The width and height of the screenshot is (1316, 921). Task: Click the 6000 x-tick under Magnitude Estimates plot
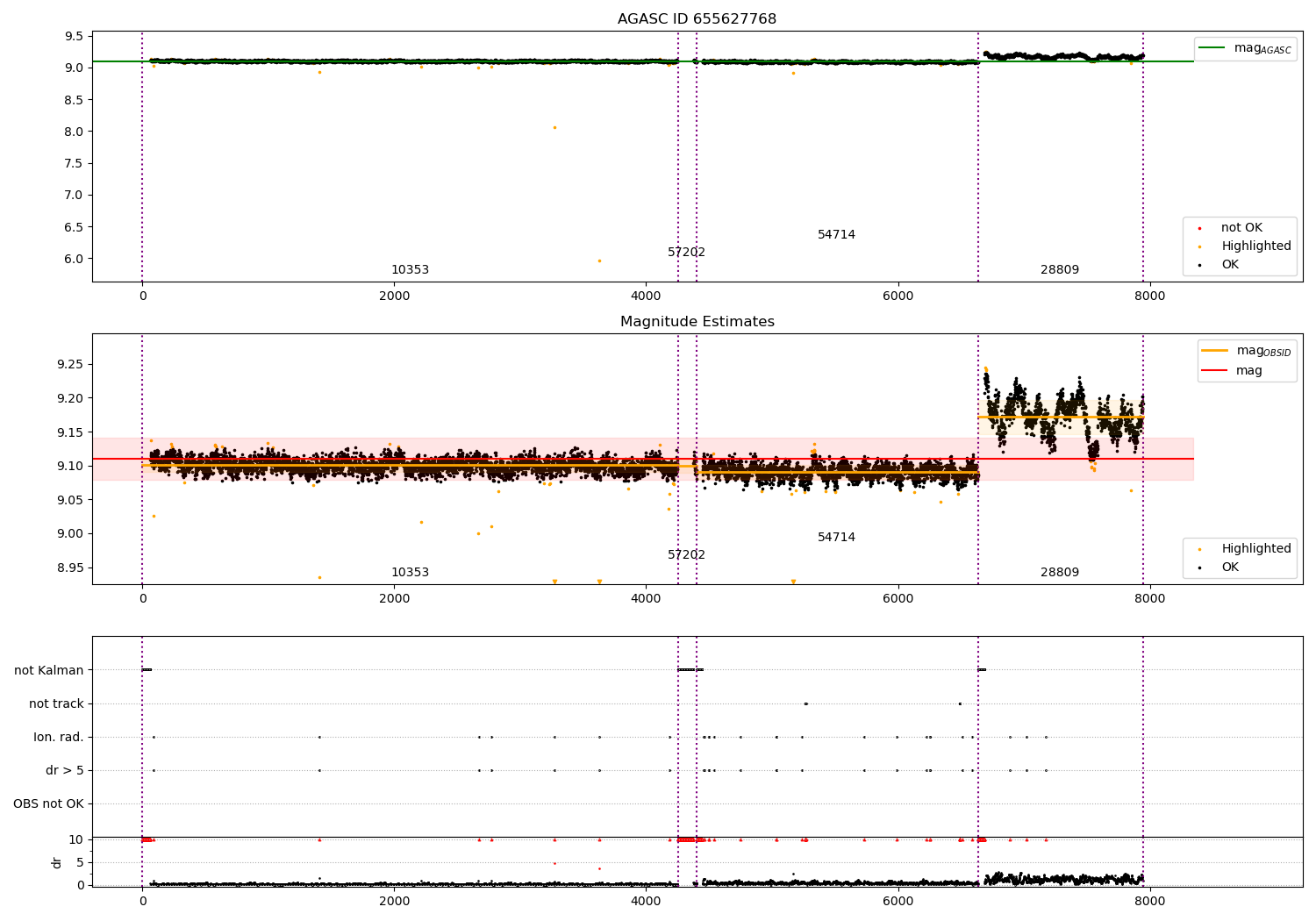click(898, 598)
